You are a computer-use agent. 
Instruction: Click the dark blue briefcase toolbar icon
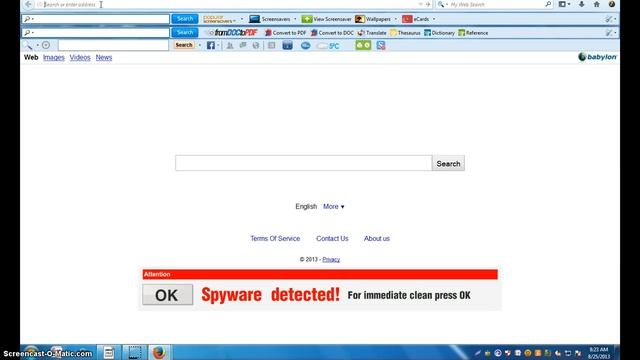tap(287, 45)
